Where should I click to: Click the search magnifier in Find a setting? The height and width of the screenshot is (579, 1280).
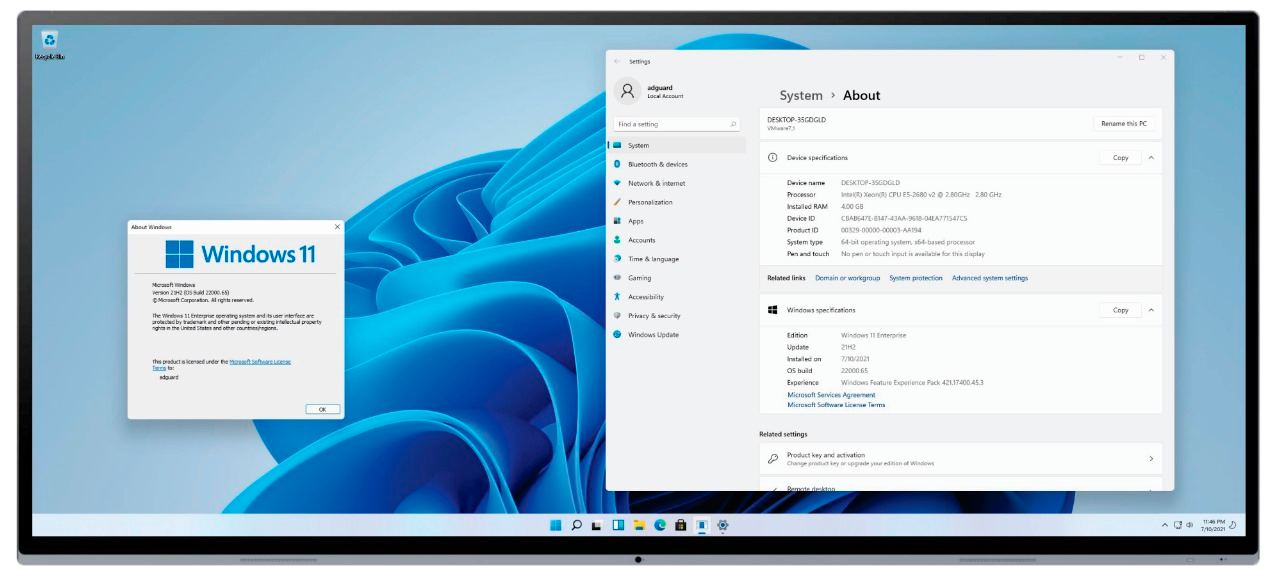[x=733, y=124]
